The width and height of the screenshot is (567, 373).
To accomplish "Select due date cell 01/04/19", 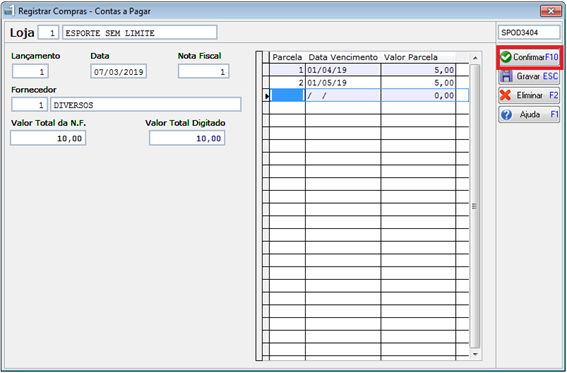I will 343,70.
